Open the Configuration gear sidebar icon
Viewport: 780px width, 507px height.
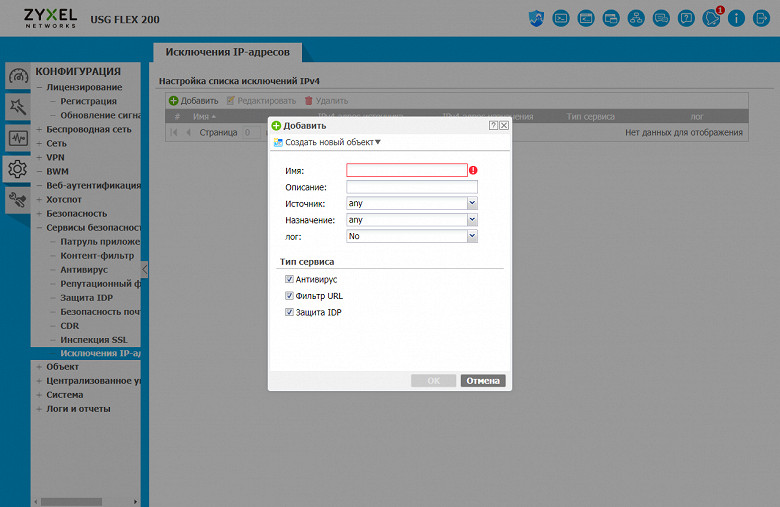point(17,169)
